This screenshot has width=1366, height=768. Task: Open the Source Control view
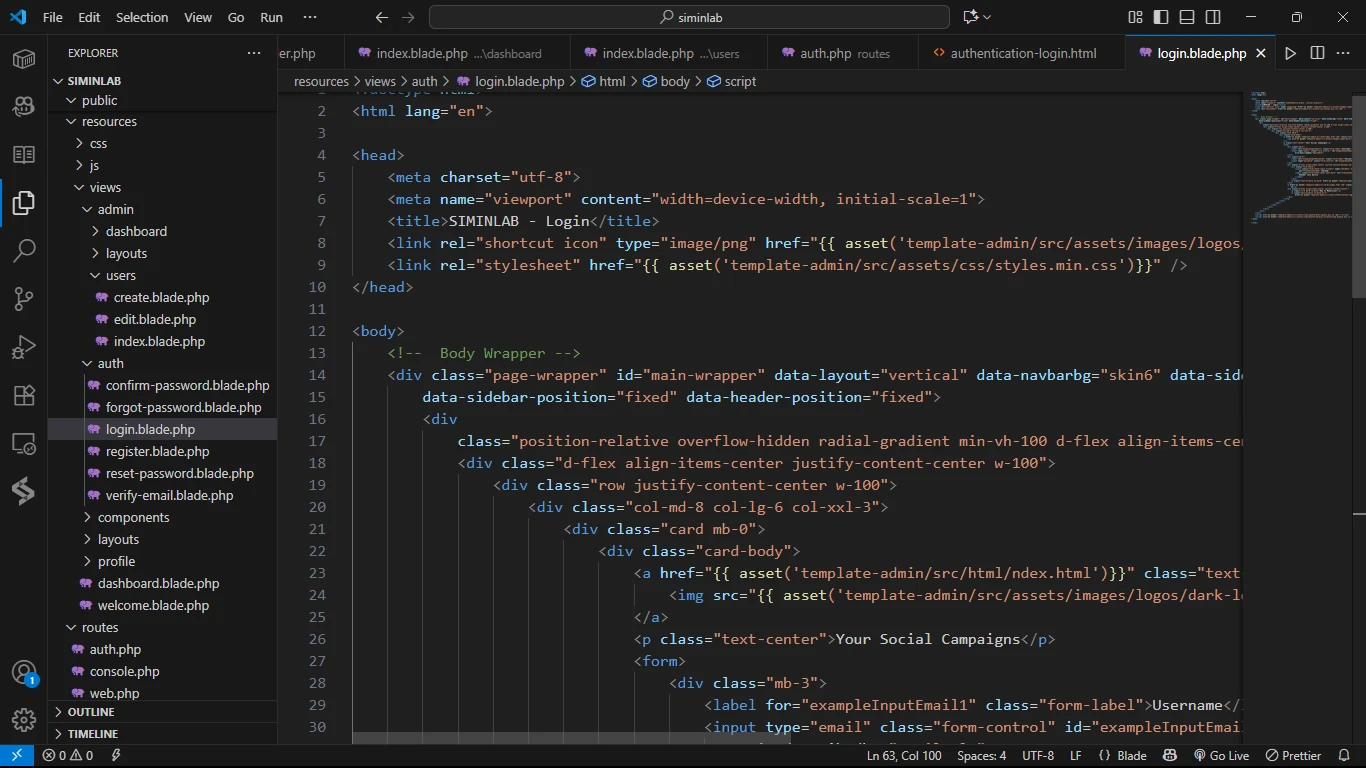click(x=24, y=298)
